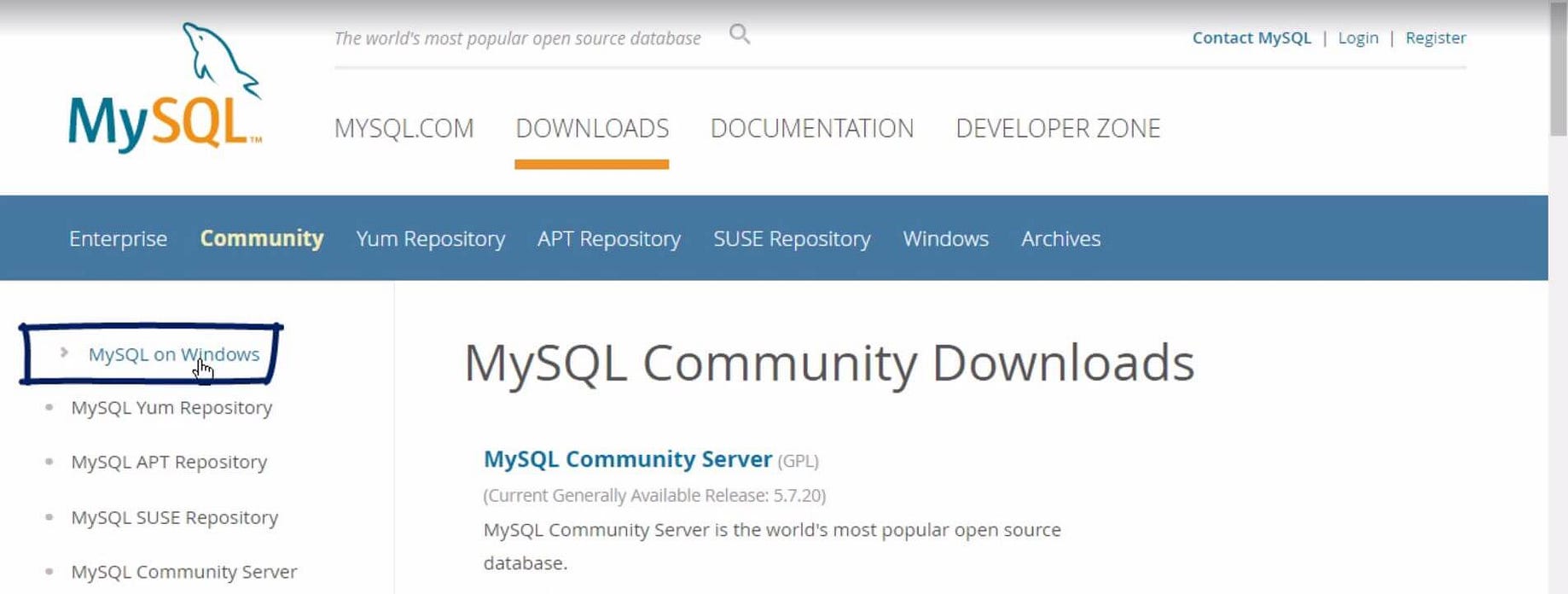Go to DEVELOPER ZONE tab
The width and height of the screenshot is (1568, 594).
1058,128
